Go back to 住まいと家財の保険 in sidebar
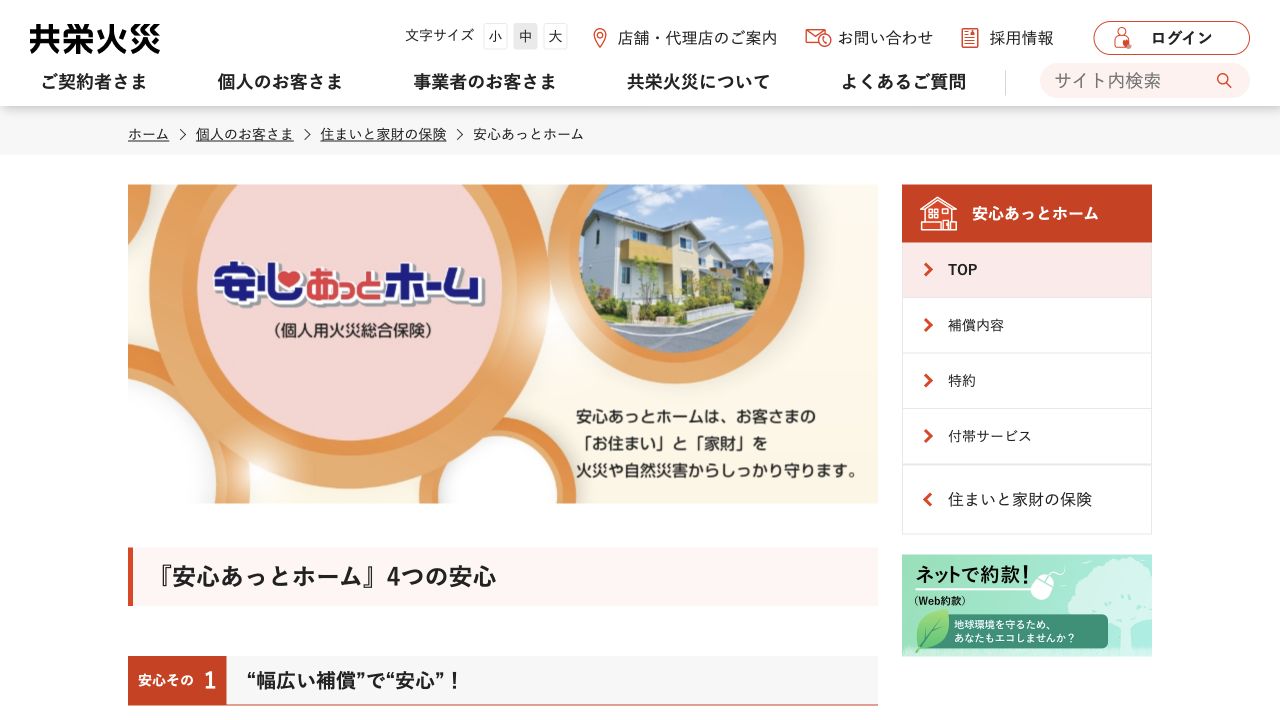Image resolution: width=1280 pixels, height=720 pixels. [1026, 500]
